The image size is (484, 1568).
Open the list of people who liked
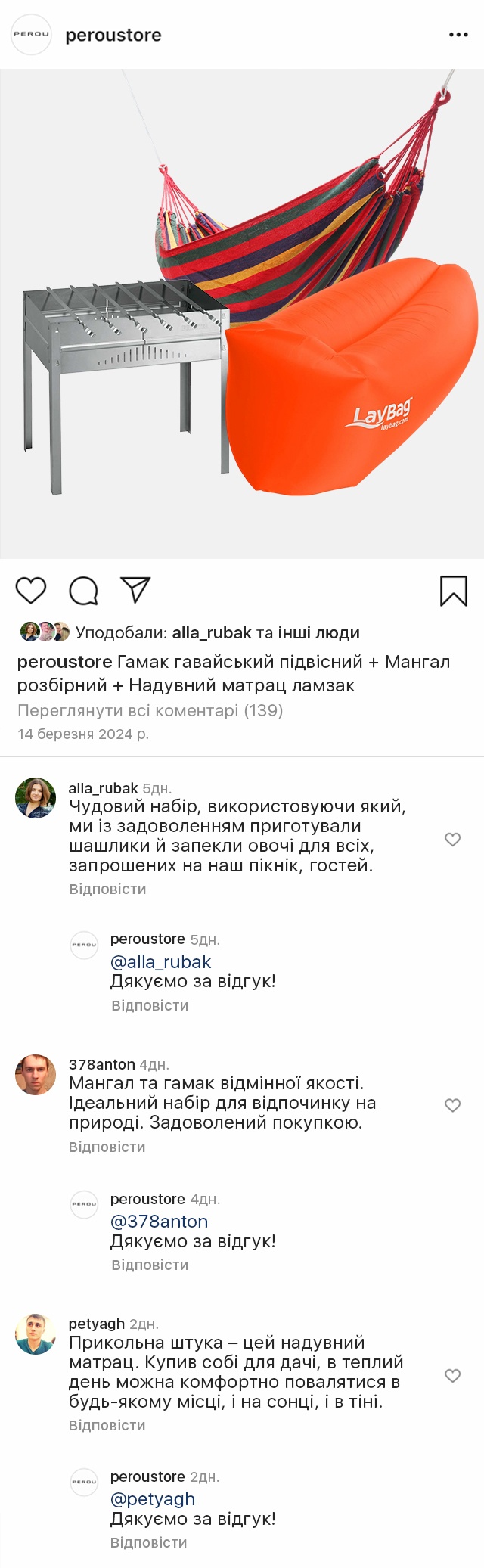pos(318,633)
